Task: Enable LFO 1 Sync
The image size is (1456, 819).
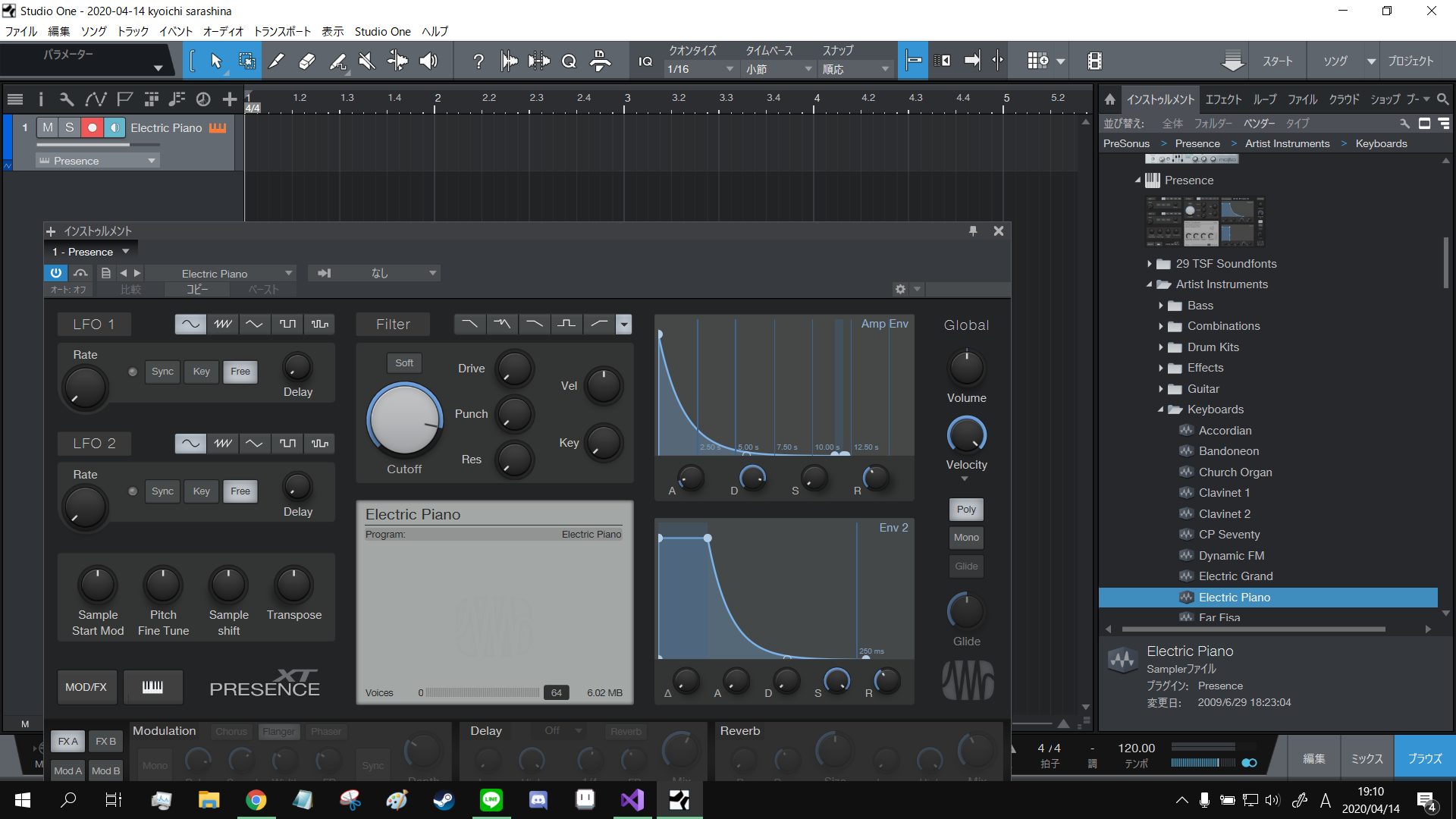Action: click(162, 372)
